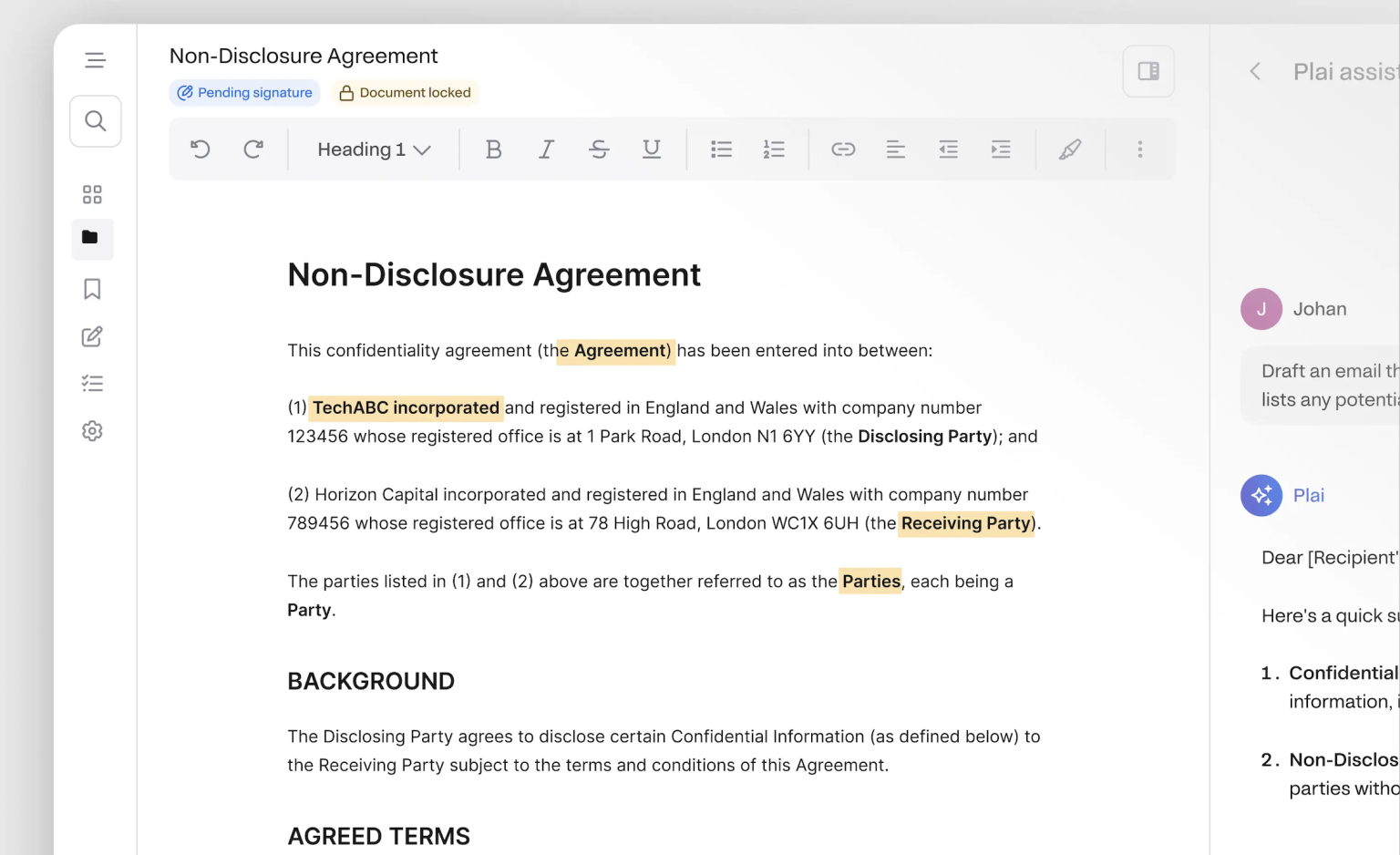Open the more options vertical dots menu
1400x855 pixels.
tap(1139, 149)
